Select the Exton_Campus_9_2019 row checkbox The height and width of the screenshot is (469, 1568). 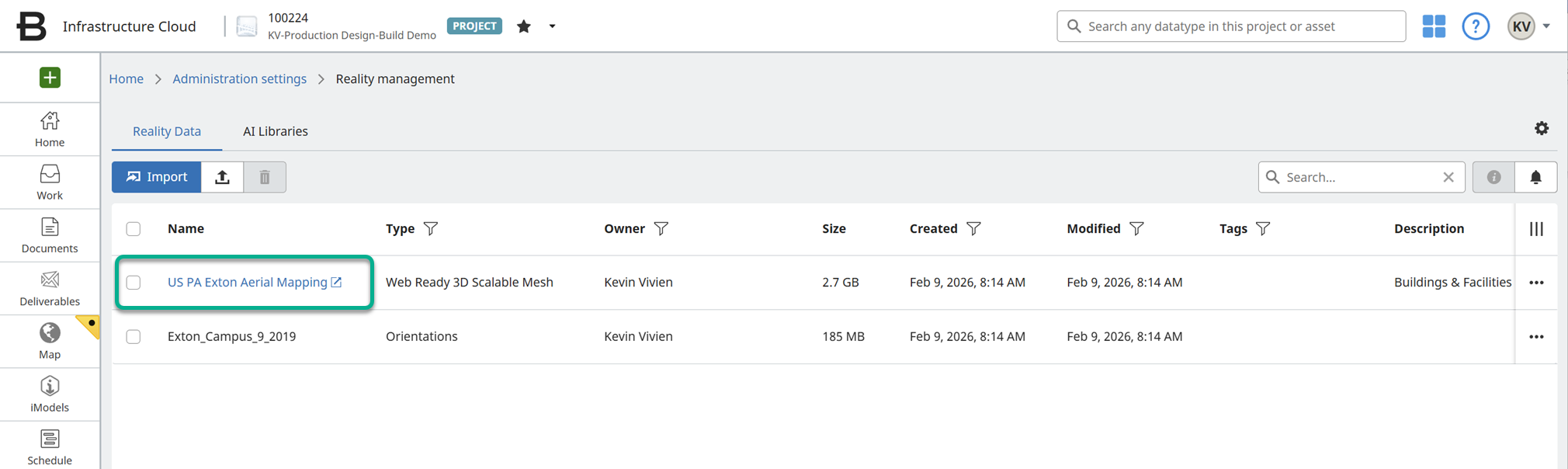point(134,337)
